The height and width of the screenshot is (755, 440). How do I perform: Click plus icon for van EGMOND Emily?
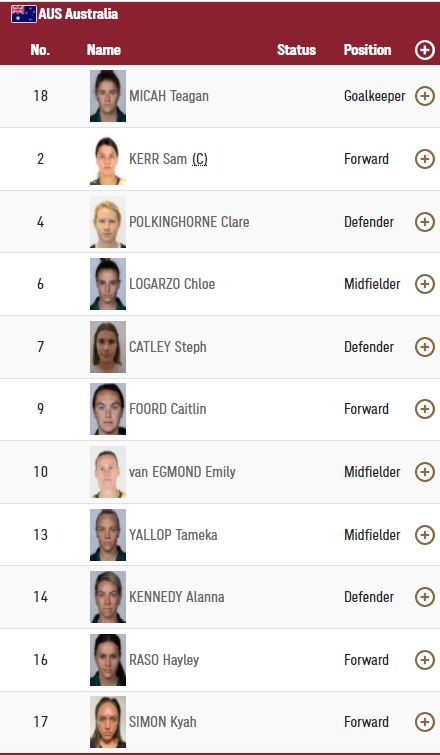point(425,472)
